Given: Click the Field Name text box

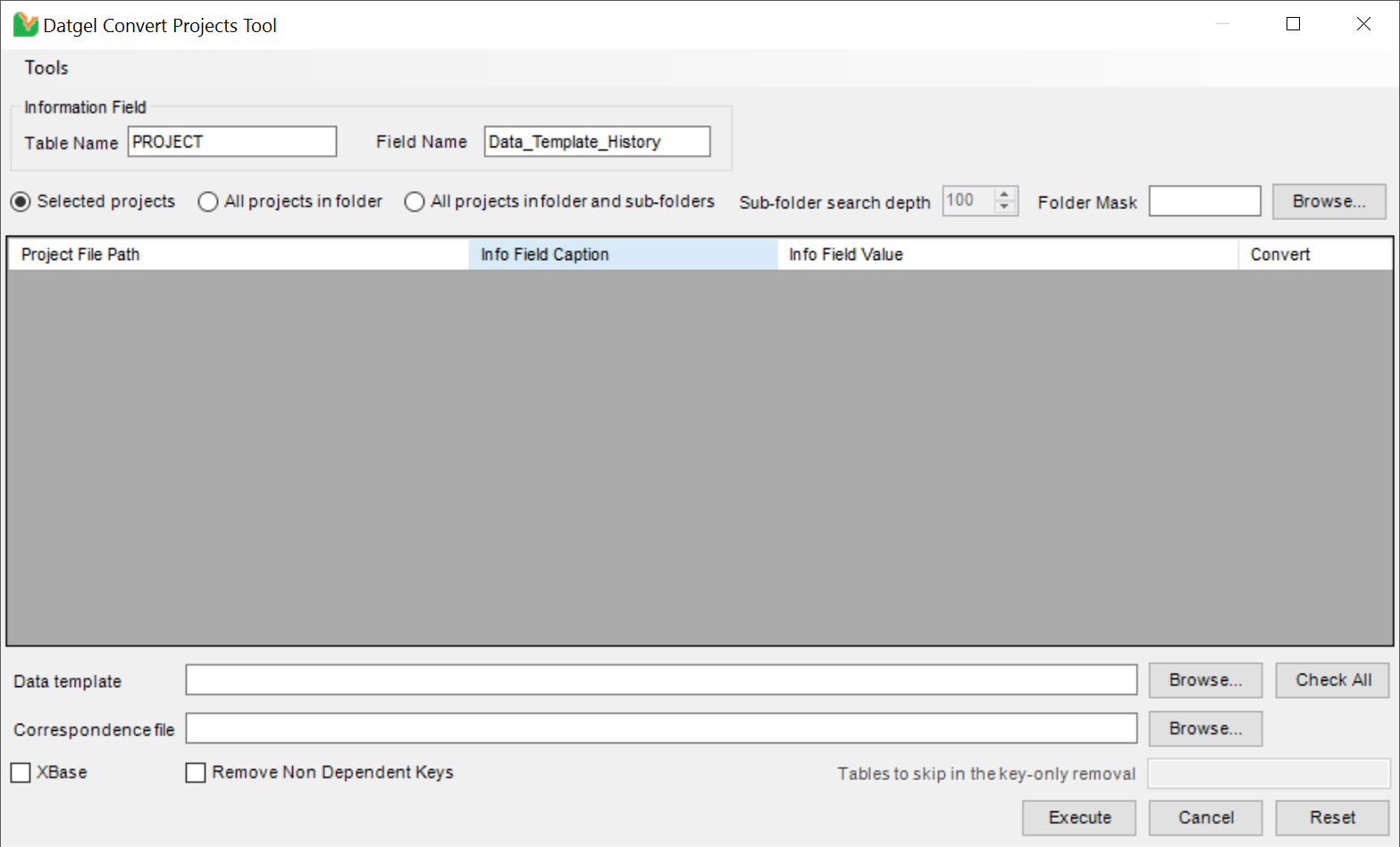Looking at the screenshot, I should 597,142.
